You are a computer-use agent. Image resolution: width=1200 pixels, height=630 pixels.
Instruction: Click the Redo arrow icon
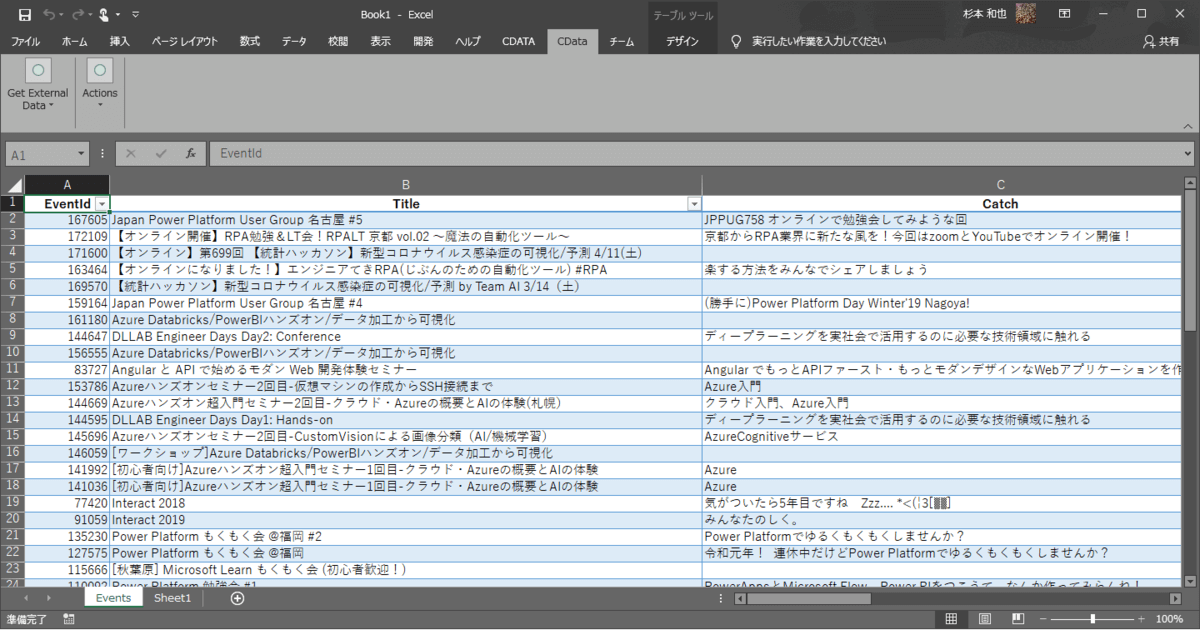(x=79, y=15)
